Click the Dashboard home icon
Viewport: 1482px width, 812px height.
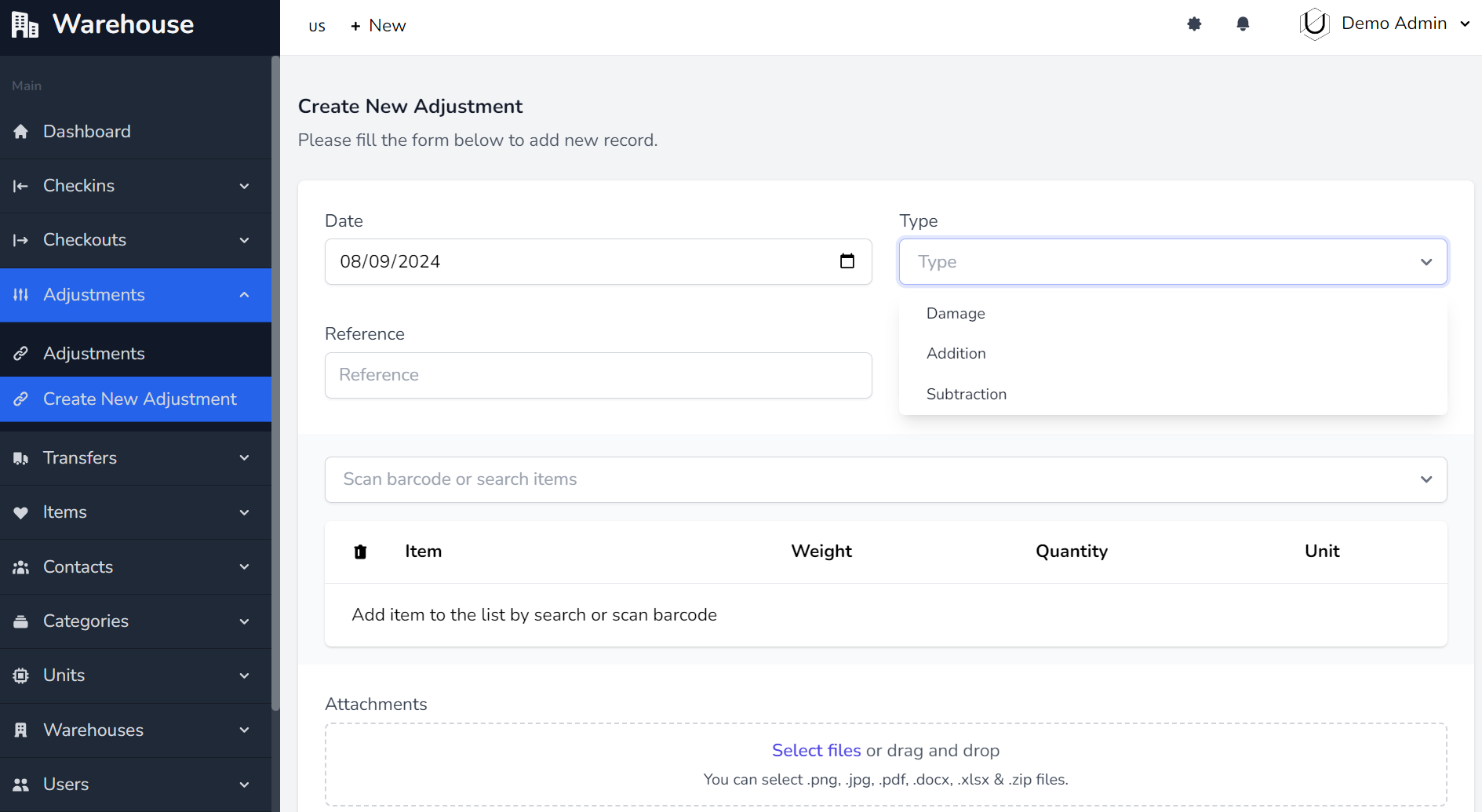(x=21, y=132)
